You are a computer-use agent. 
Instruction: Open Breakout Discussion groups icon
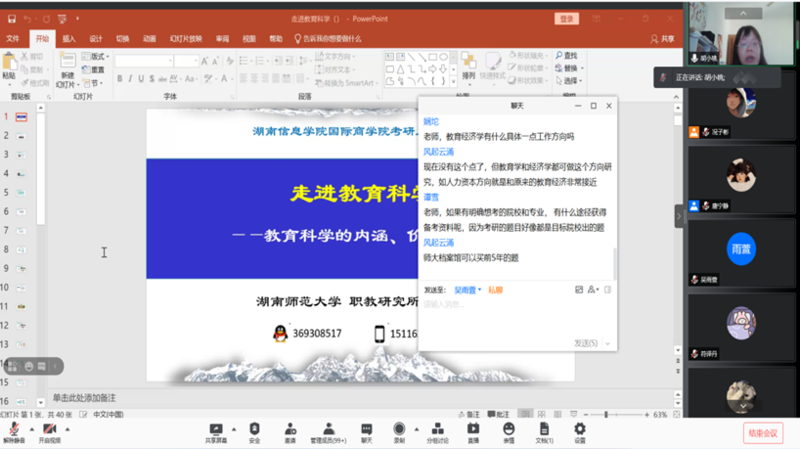click(x=437, y=433)
